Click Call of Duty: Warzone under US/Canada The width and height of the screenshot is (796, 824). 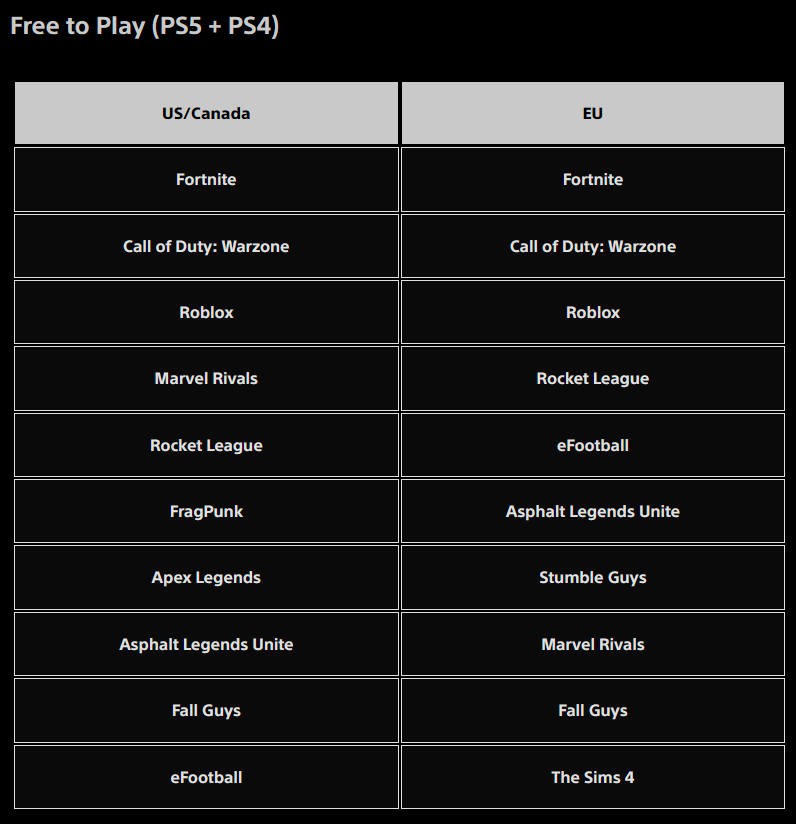coord(206,246)
